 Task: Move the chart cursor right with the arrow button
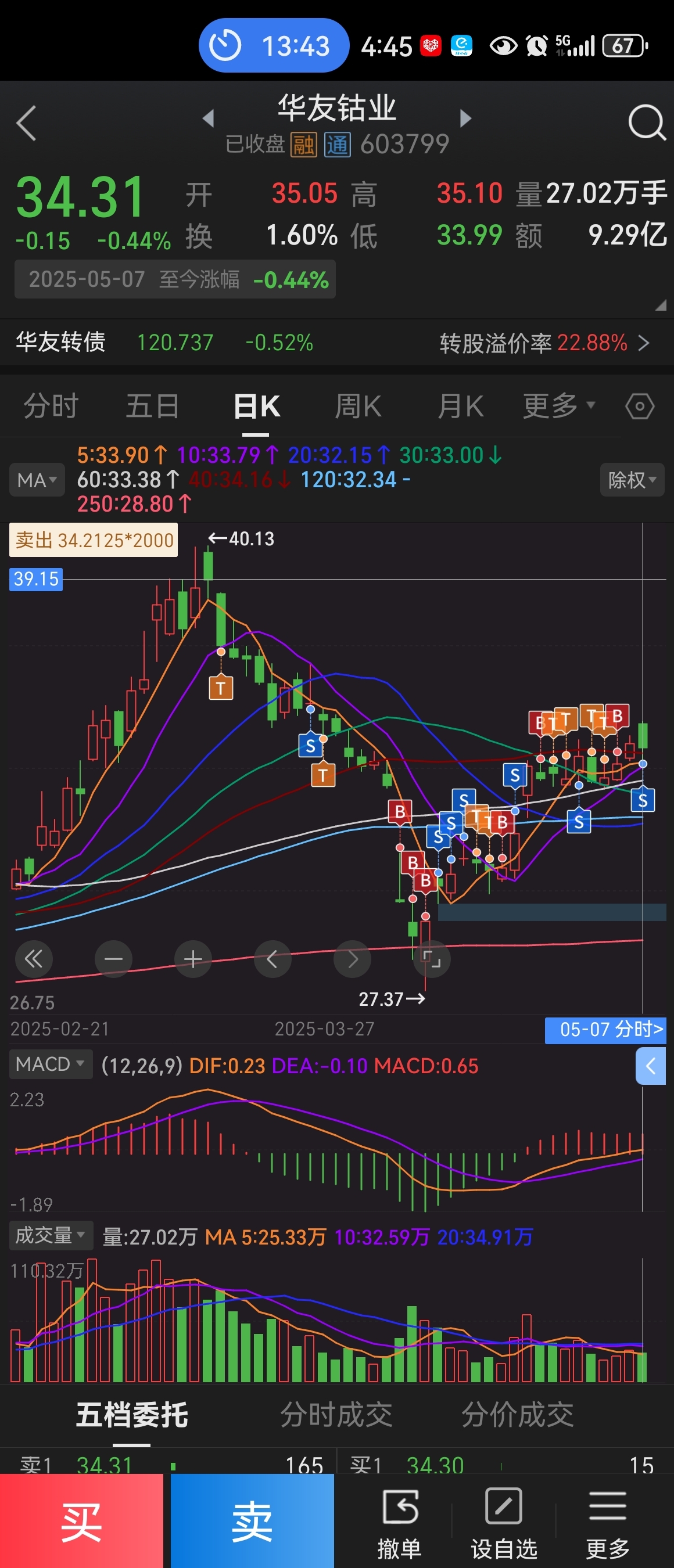352,959
